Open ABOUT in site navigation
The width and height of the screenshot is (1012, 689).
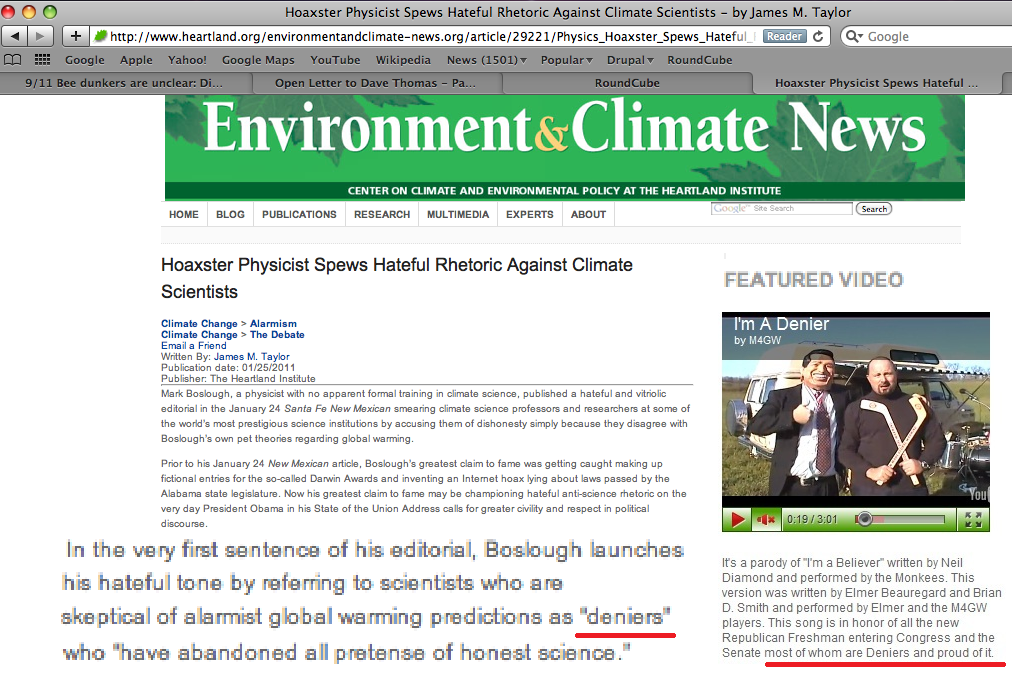click(x=589, y=214)
